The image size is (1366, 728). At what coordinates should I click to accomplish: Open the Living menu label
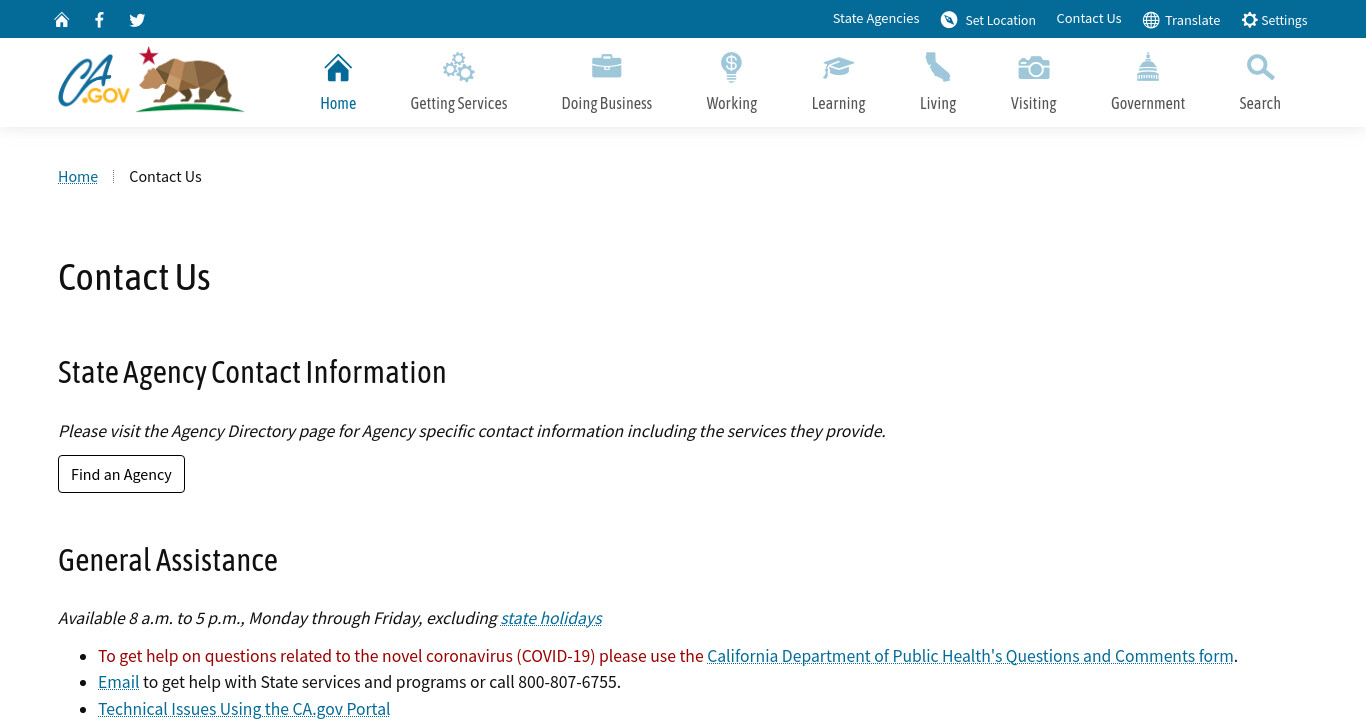point(938,103)
